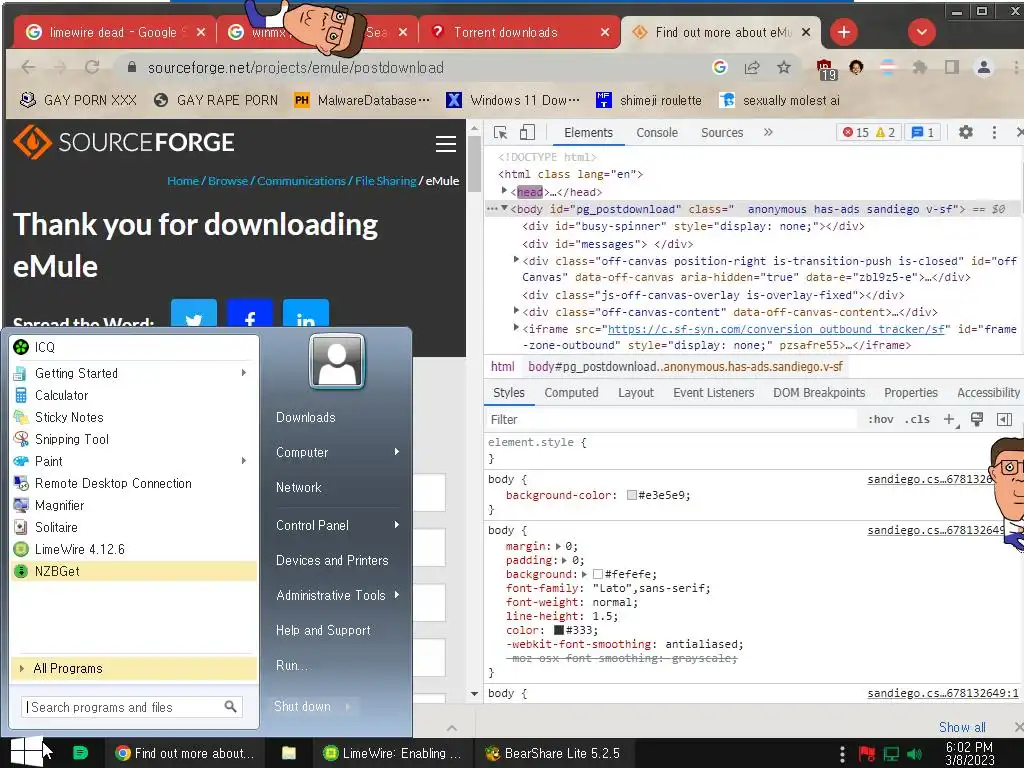Click the #333 color swatch
Screen dimensions: 1024x768
pyautogui.click(x=558, y=630)
